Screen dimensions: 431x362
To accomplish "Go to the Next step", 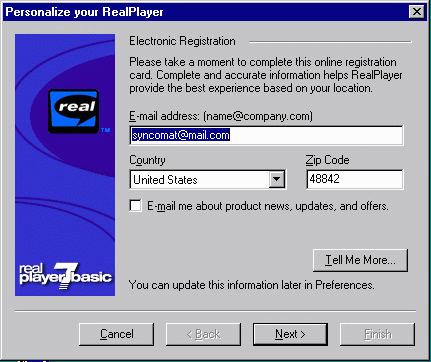I will coord(290,334).
